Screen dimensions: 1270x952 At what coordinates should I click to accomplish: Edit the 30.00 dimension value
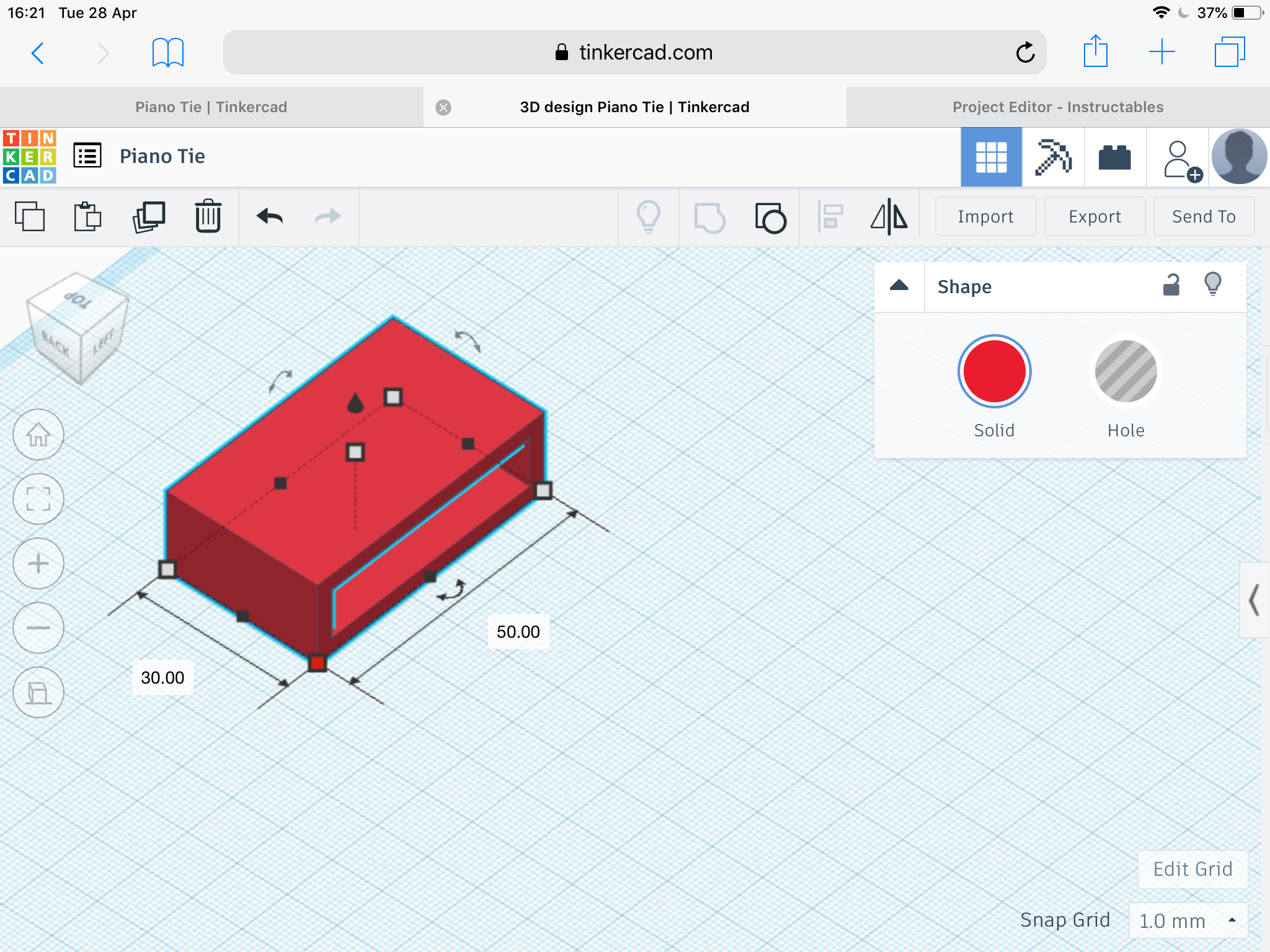[162, 677]
